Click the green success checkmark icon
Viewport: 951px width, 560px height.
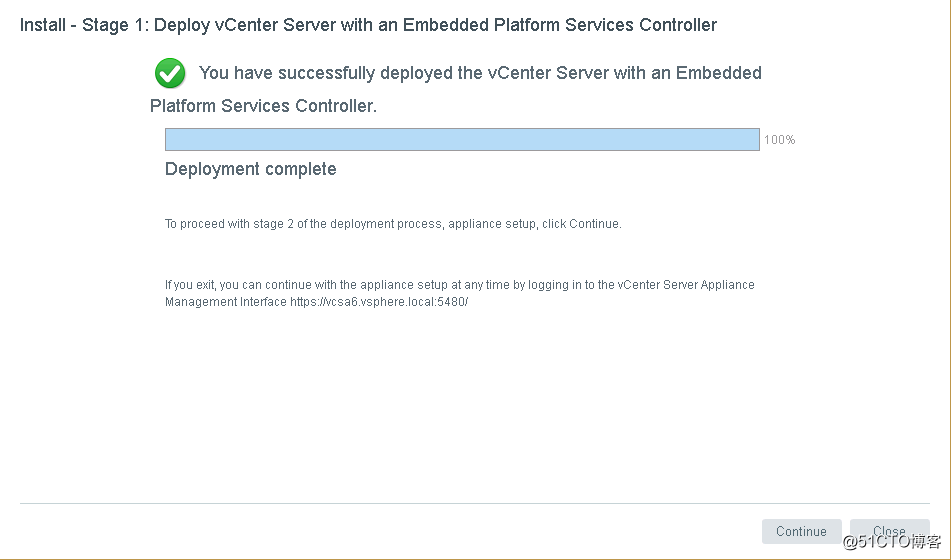click(x=170, y=73)
